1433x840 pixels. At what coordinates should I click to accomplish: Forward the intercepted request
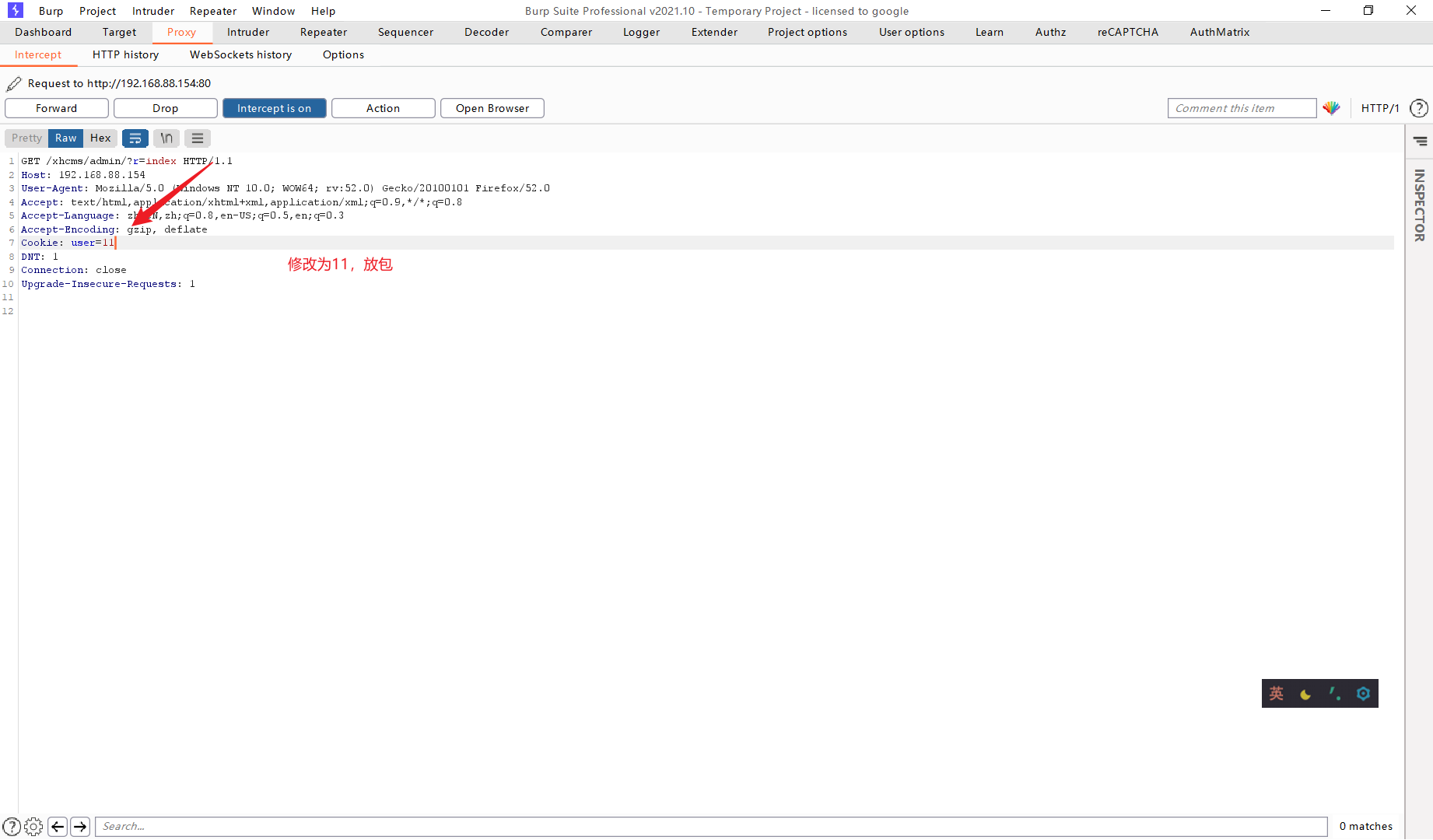[56, 108]
